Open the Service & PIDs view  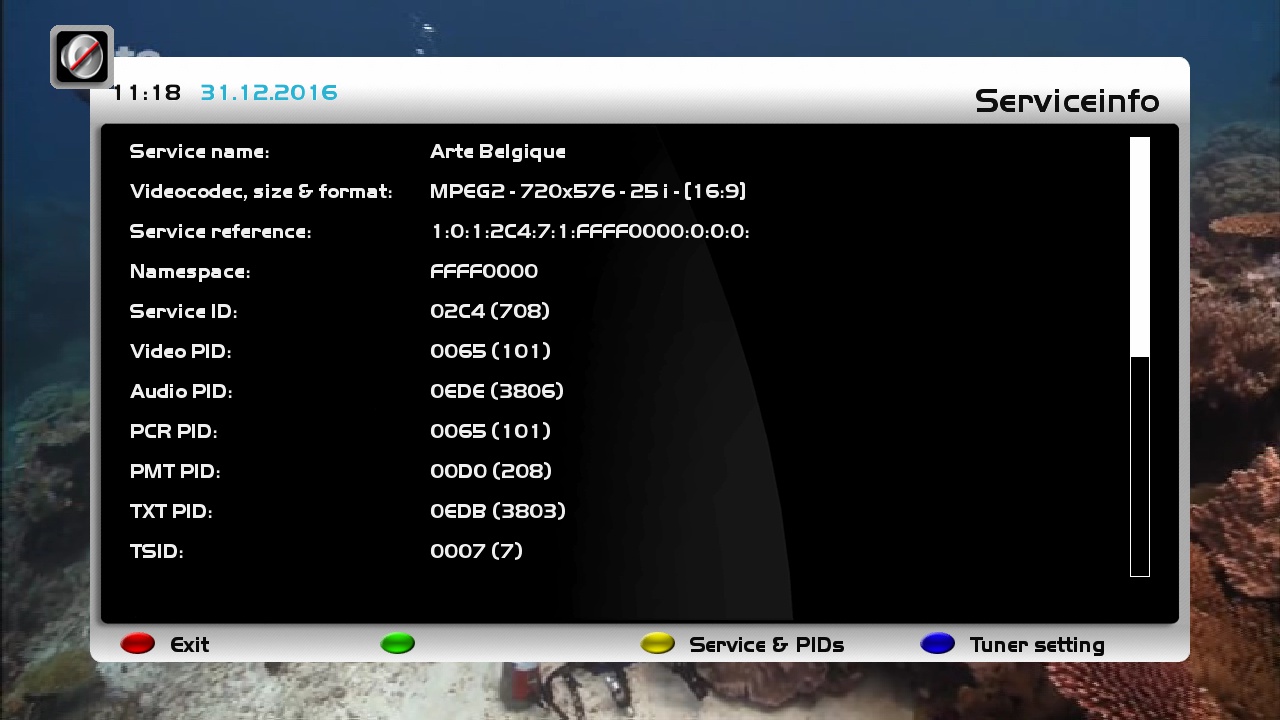(765, 645)
